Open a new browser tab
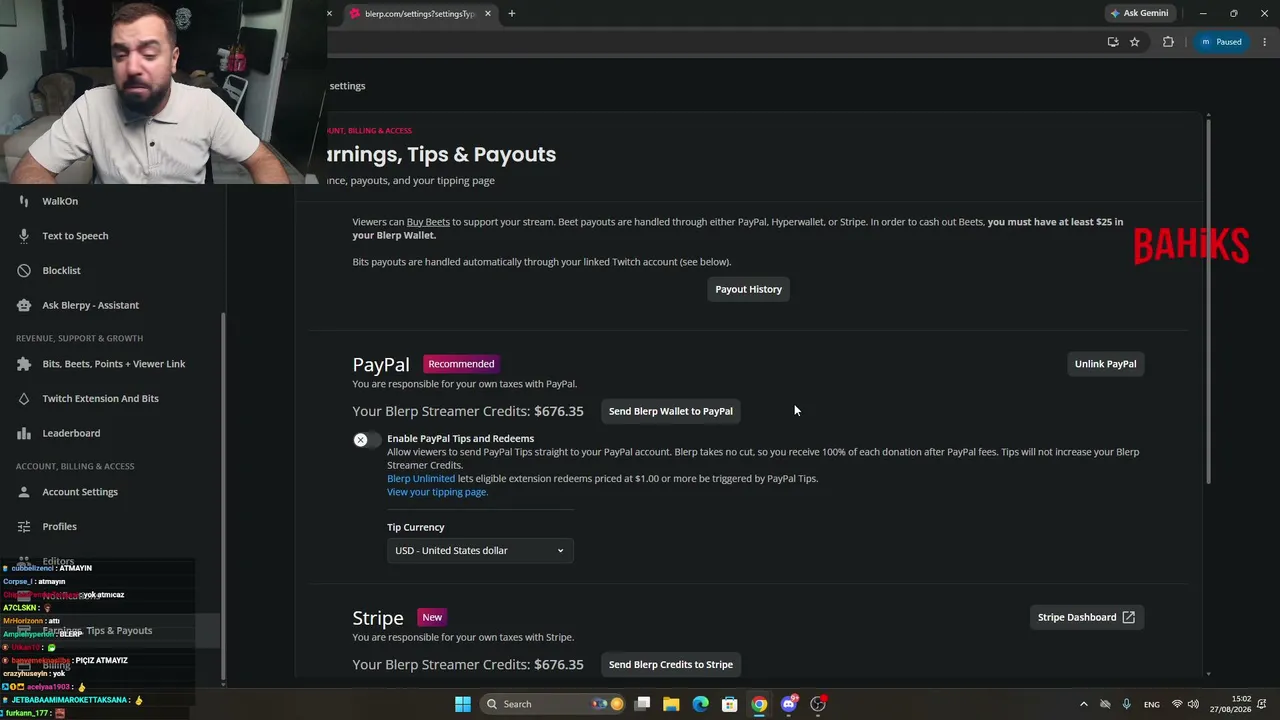The width and height of the screenshot is (1280, 720). pos(512,13)
